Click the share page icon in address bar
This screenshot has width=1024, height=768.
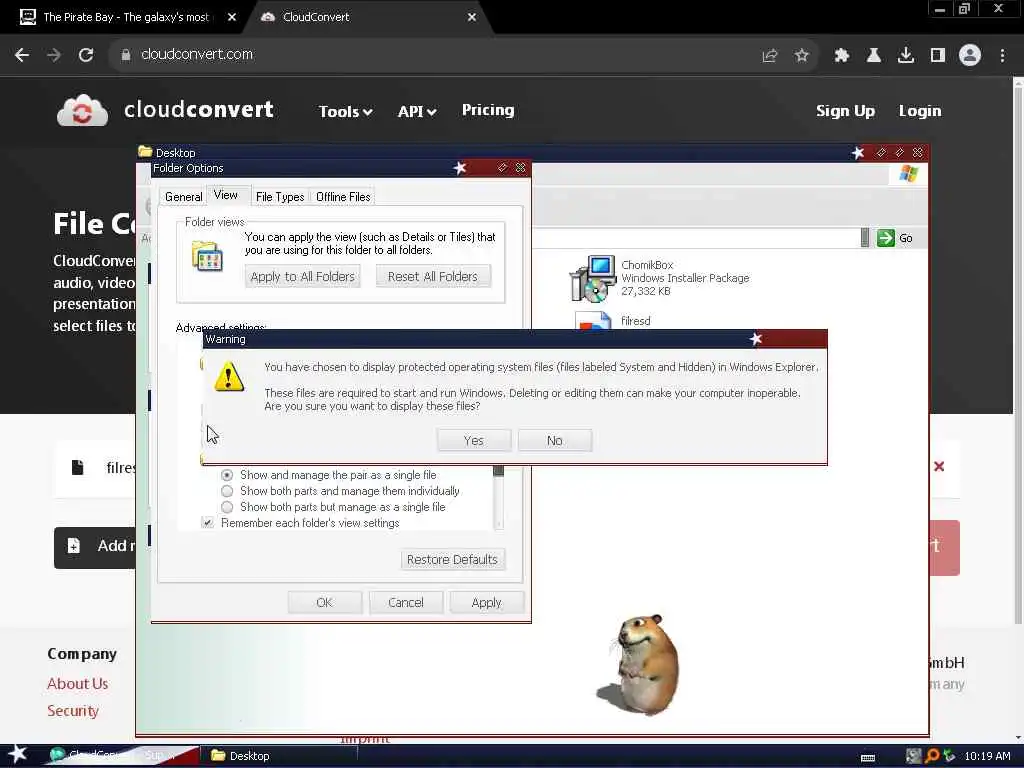pos(770,56)
